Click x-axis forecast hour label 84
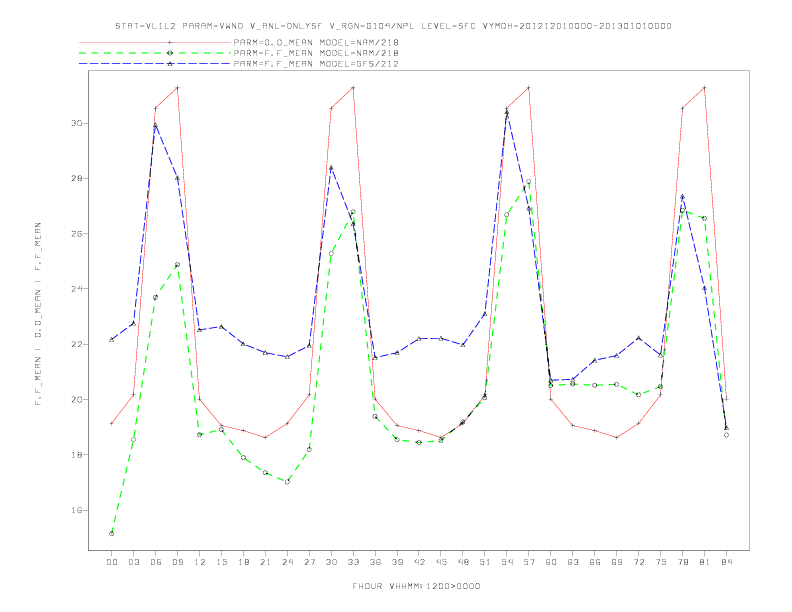The image size is (792, 612). (726, 562)
